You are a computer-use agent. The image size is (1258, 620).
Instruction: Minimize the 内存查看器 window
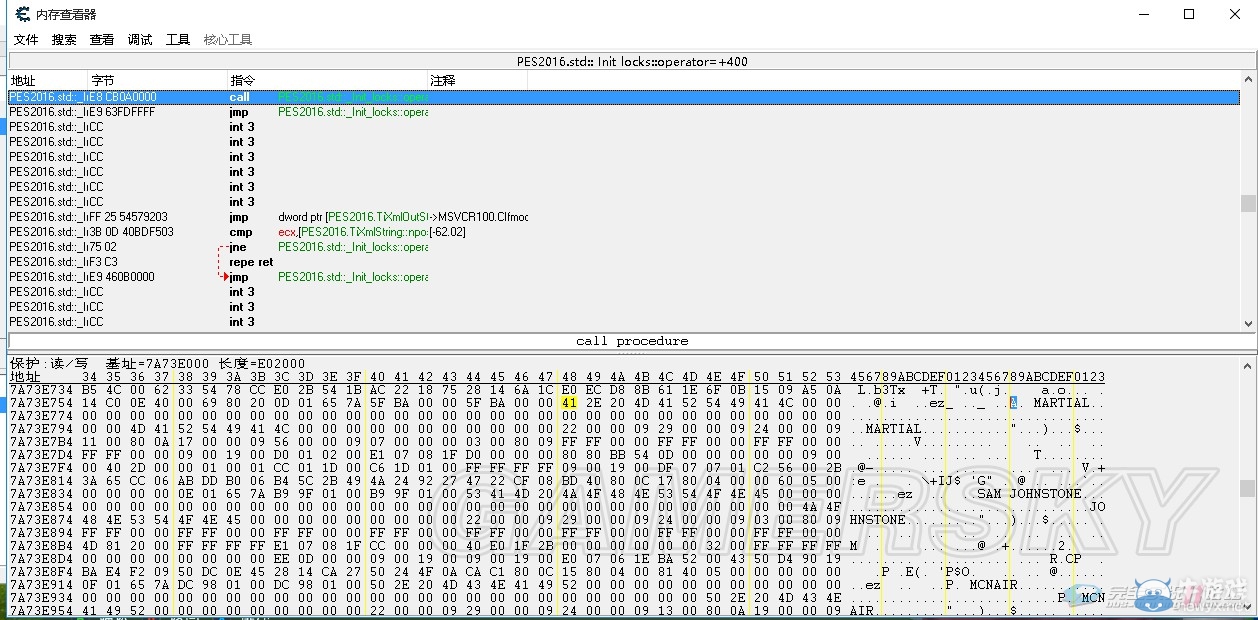[1143, 14]
